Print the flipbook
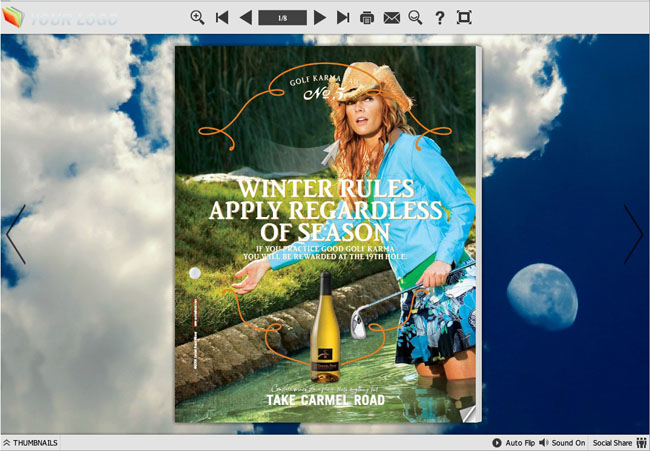Viewport: 650px width, 451px height. pyautogui.click(x=367, y=18)
